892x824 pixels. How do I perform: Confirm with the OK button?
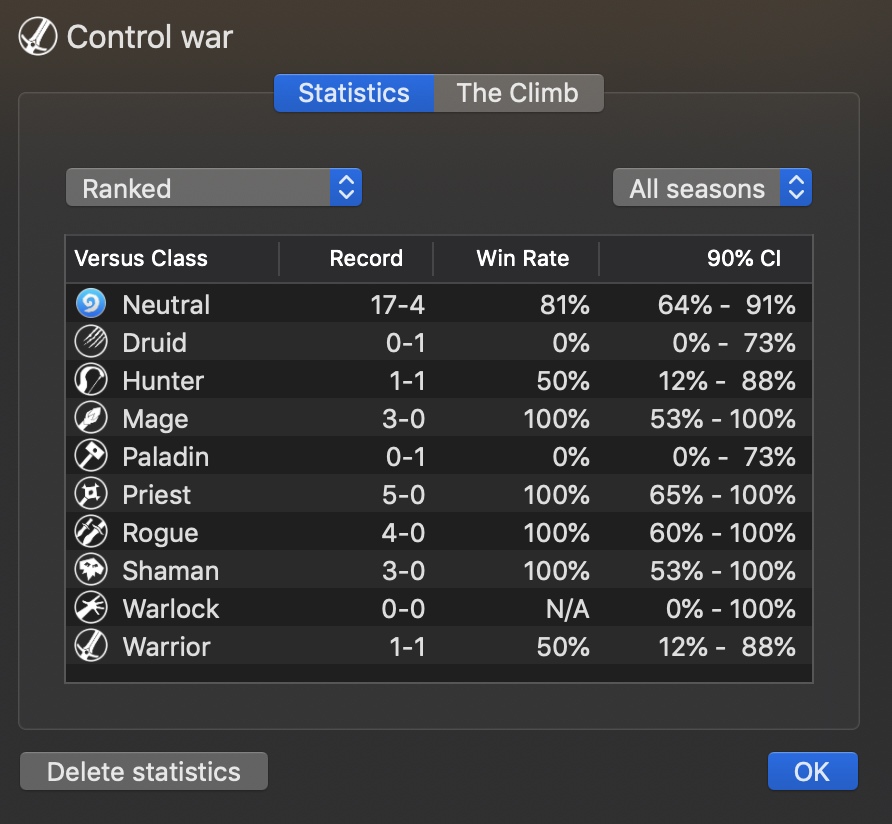point(812,771)
